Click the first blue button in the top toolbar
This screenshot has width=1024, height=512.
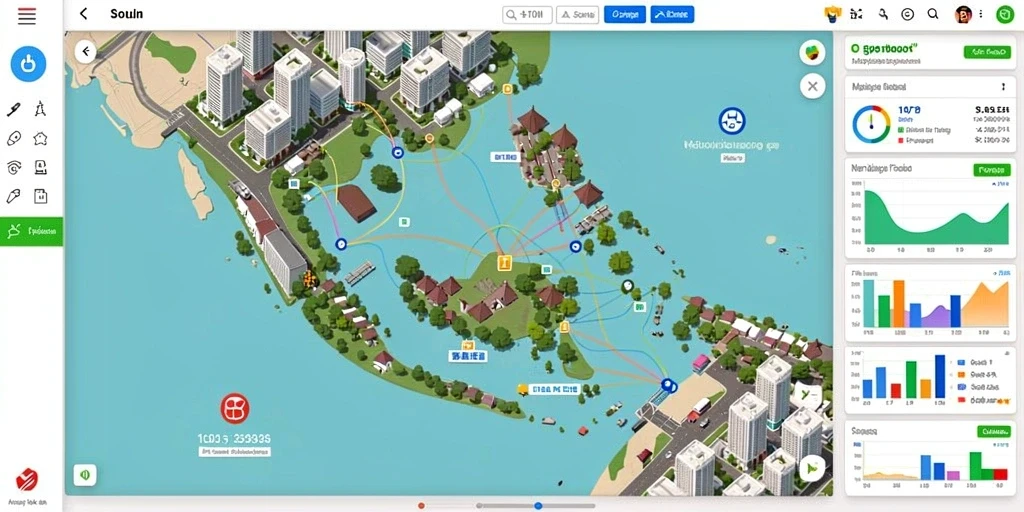(x=624, y=14)
